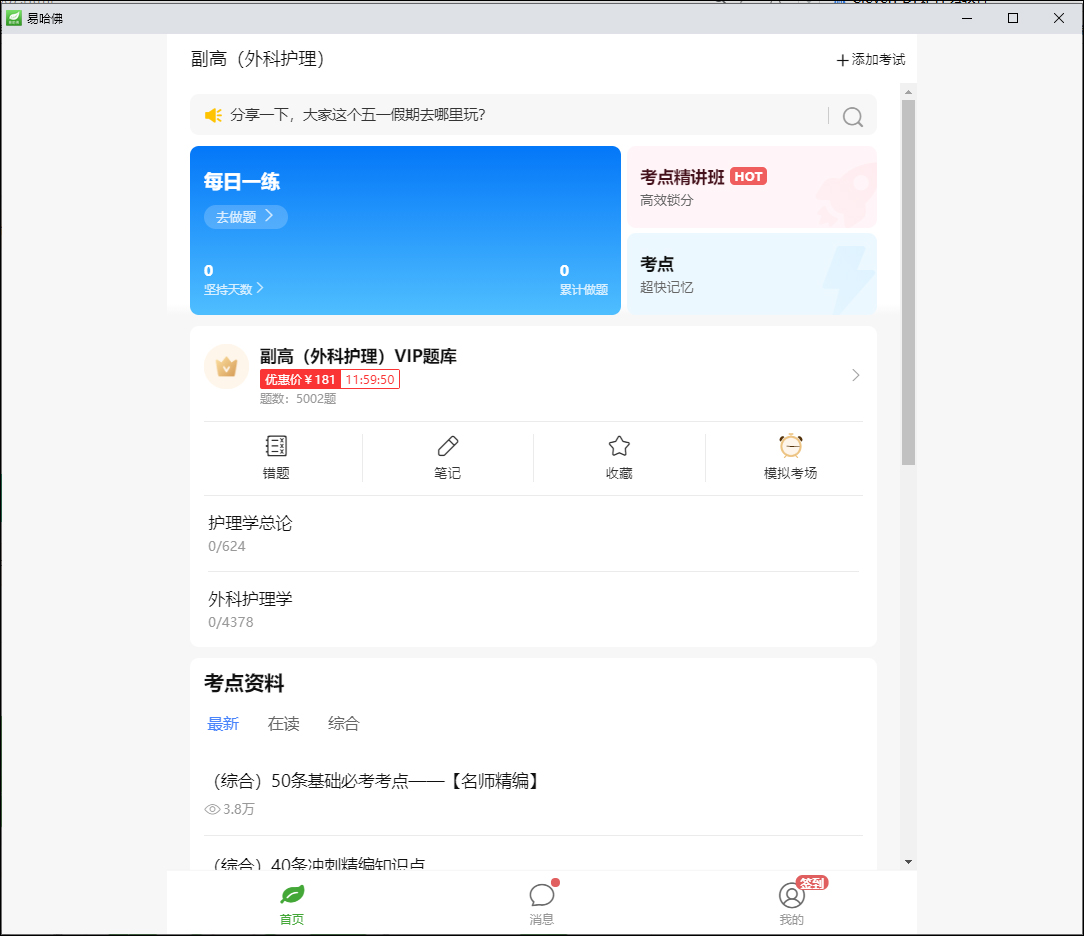Click the VIP crown icon
The height and width of the screenshot is (936, 1084).
(227, 366)
